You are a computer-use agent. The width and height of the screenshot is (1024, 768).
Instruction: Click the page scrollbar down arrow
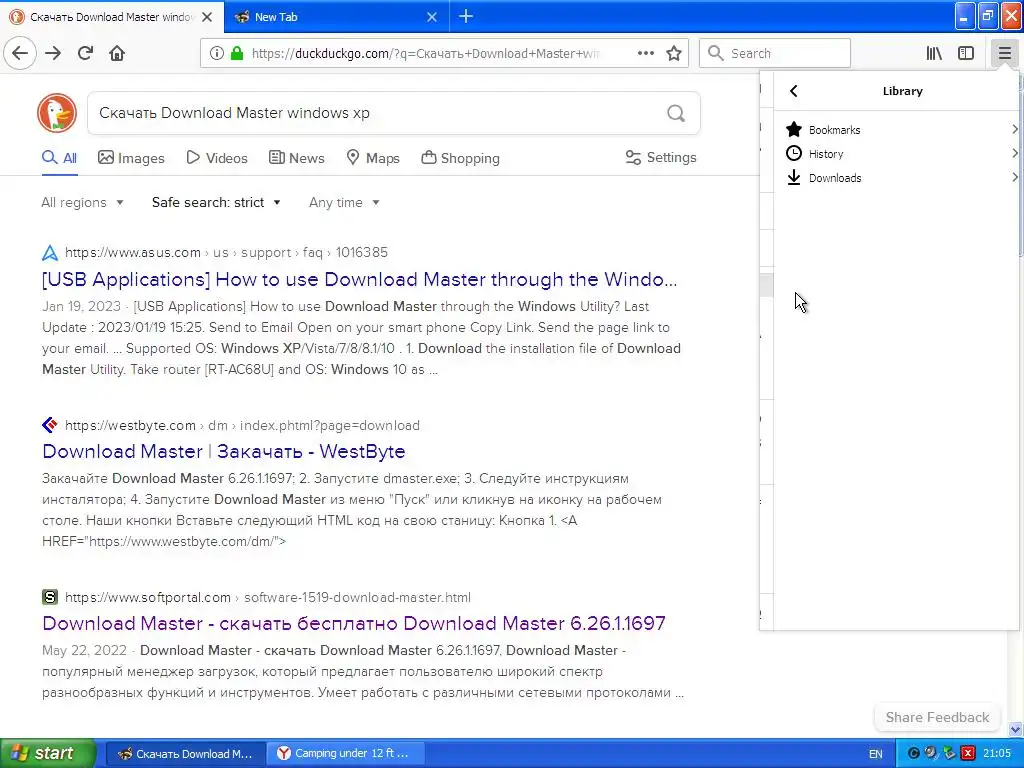coord(1016,729)
